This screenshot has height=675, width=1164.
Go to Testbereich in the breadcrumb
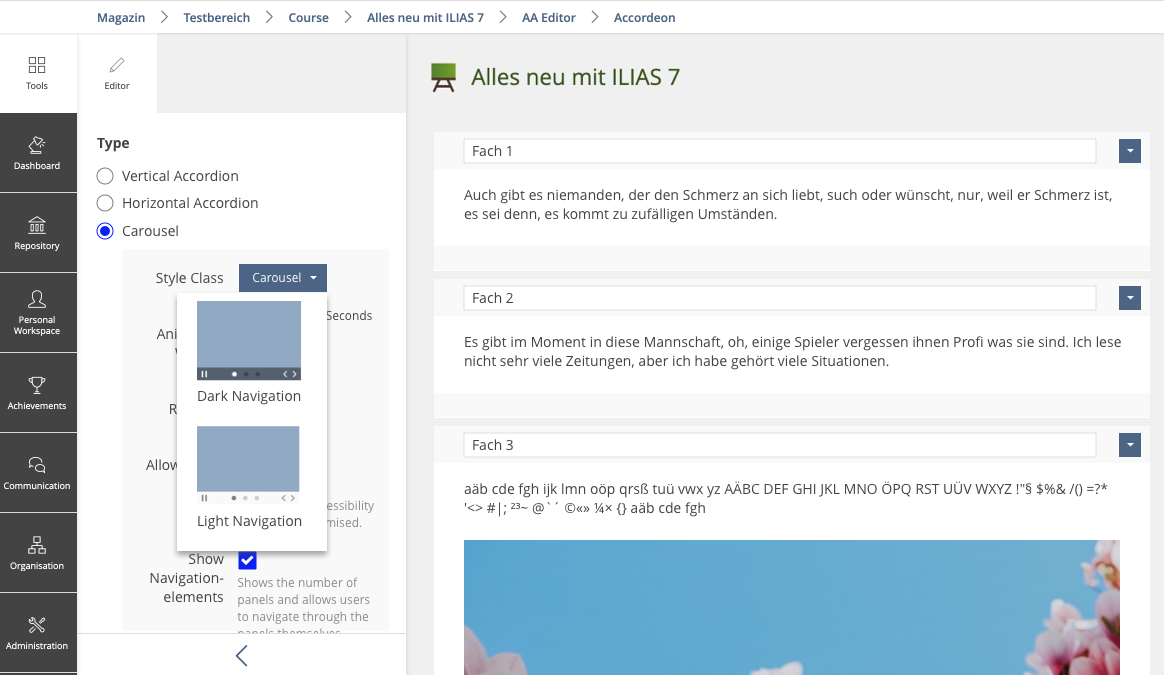coord(217,17)
